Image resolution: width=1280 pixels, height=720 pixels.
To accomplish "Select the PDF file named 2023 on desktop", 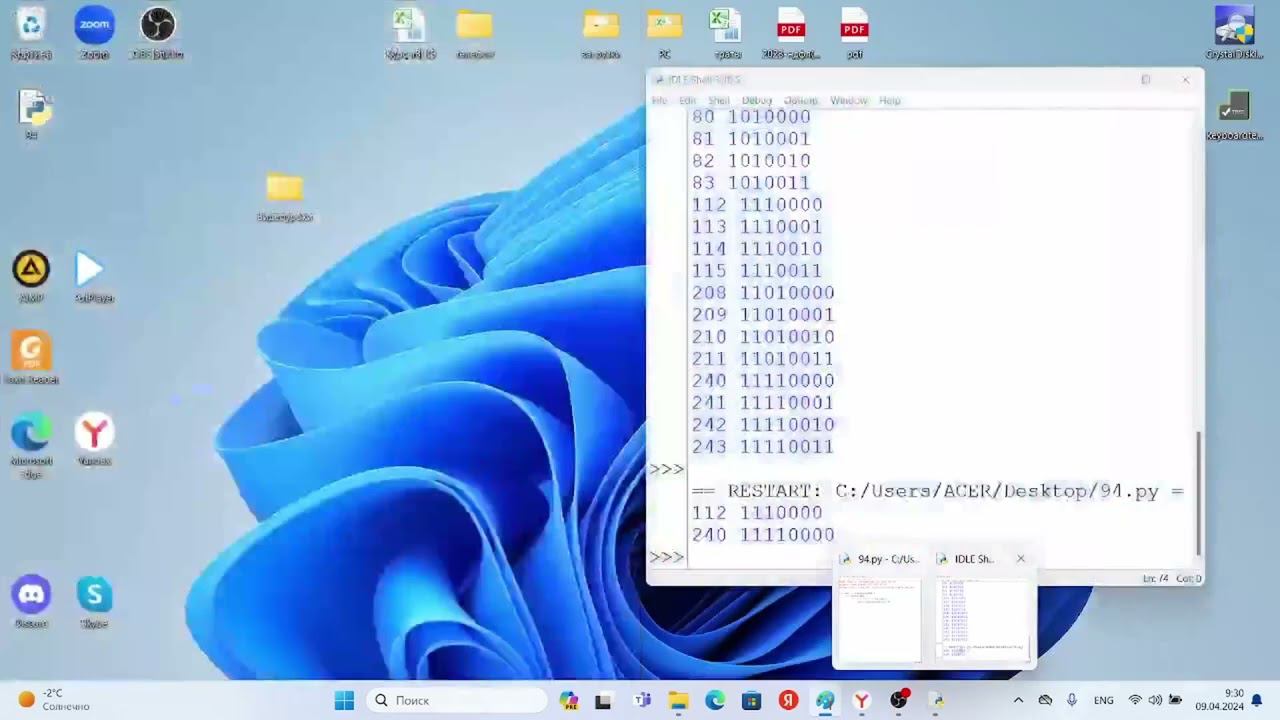I will tap(791, 32).
